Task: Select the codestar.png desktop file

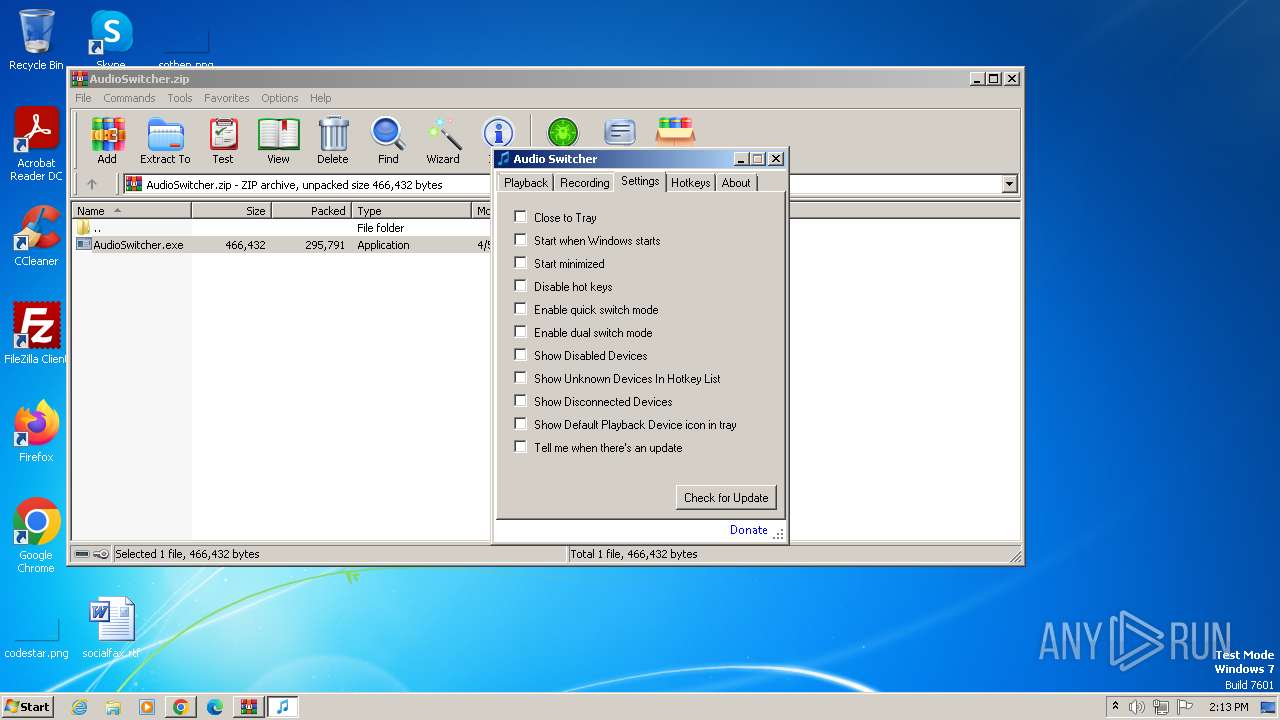Action: [36, 640]
